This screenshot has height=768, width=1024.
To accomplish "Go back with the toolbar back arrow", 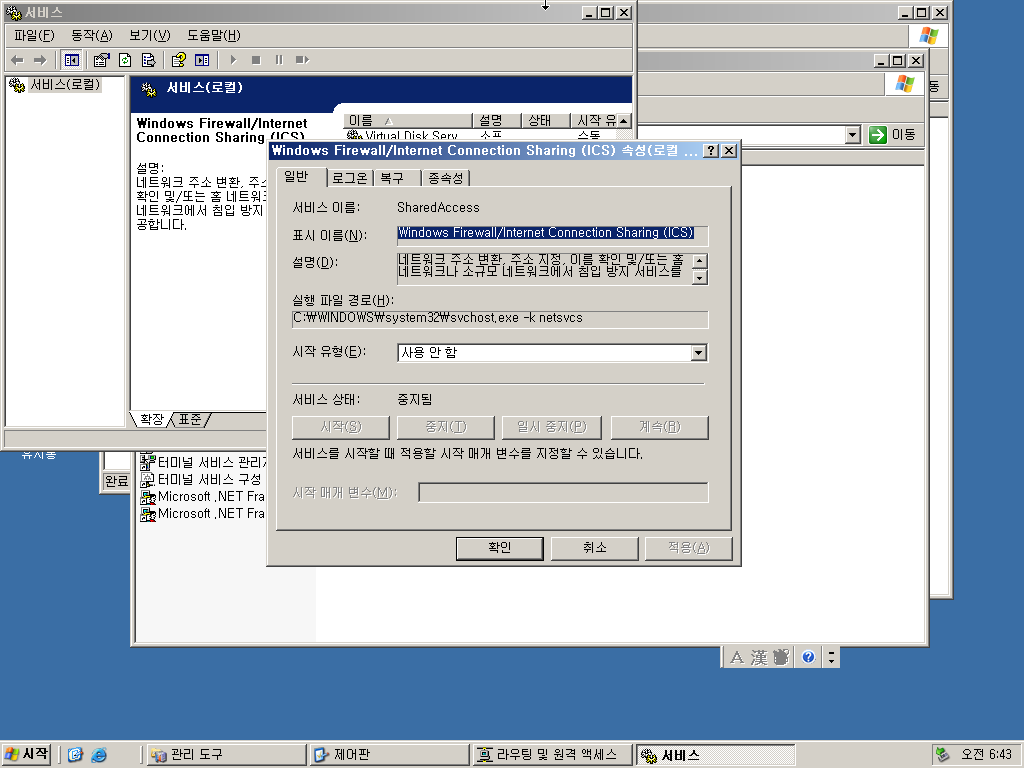I will coord(18,60).
